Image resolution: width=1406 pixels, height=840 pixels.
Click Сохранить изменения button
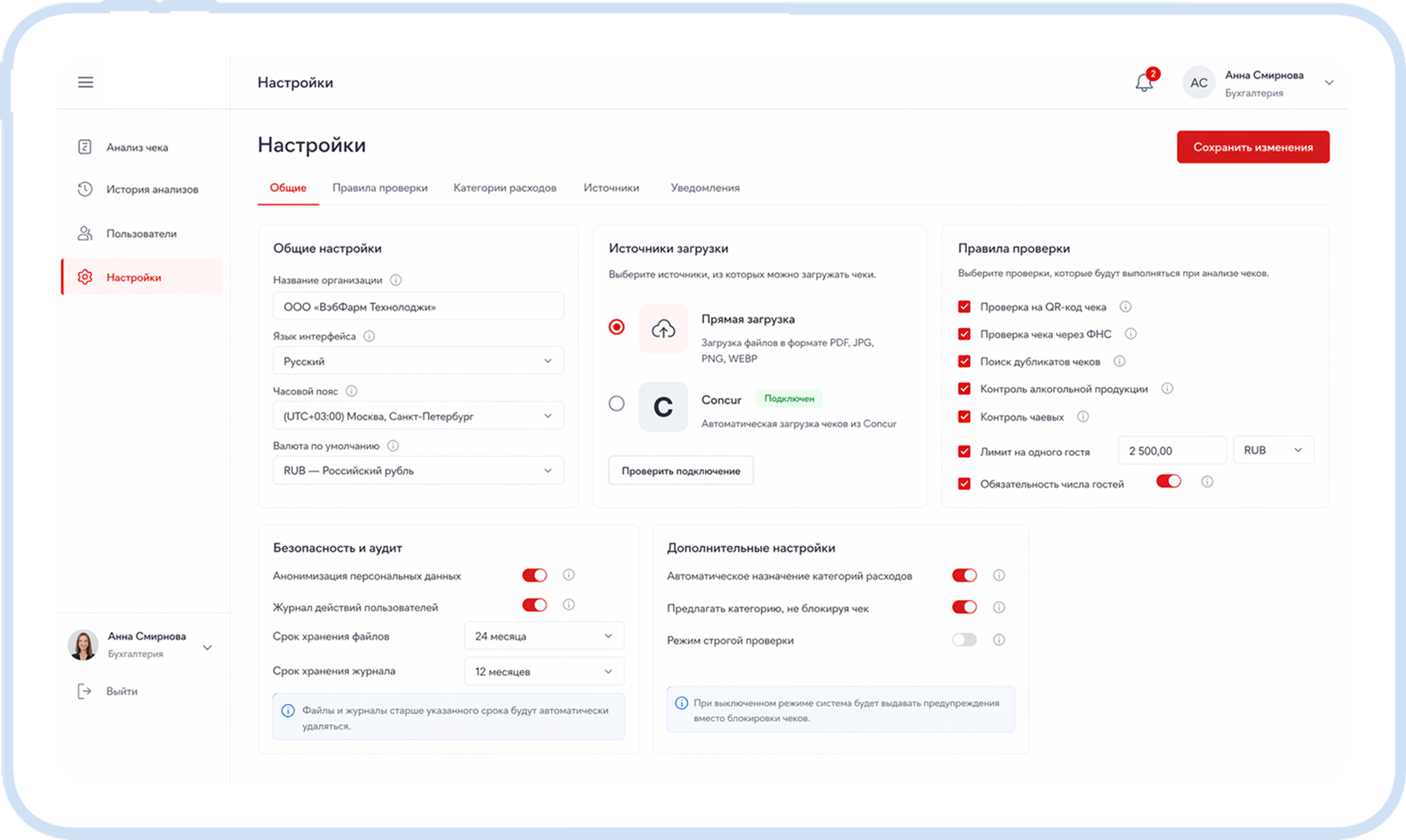coord(1253,147)
